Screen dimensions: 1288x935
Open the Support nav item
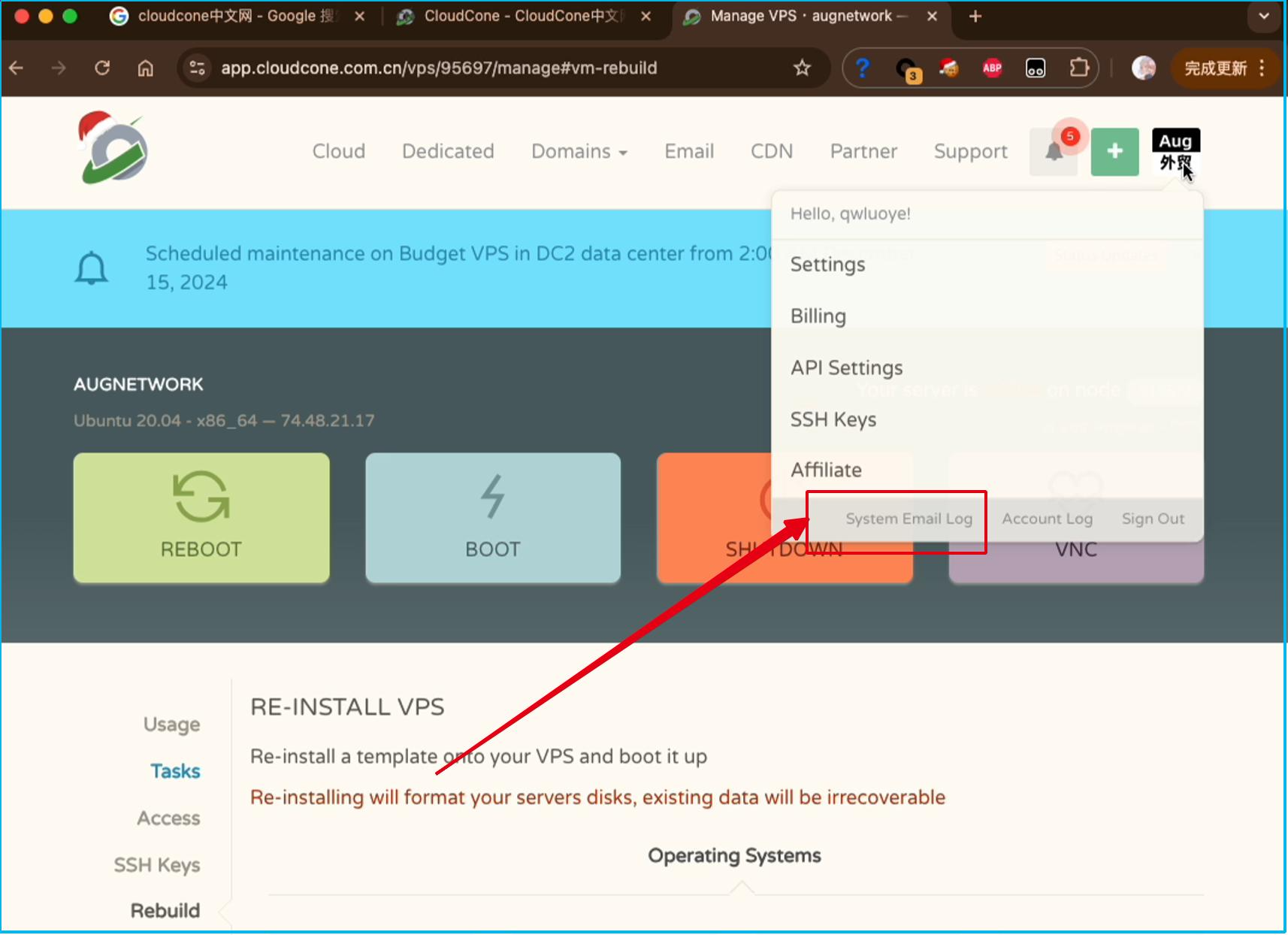[971, 152]
